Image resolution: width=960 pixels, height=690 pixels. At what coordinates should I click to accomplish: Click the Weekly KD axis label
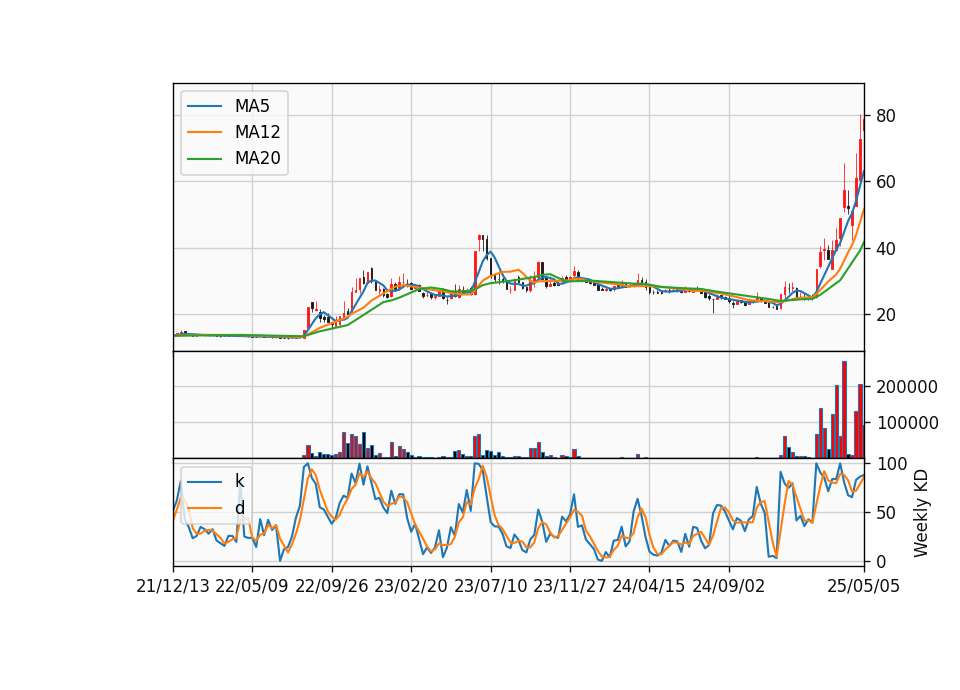coord(921,513)
